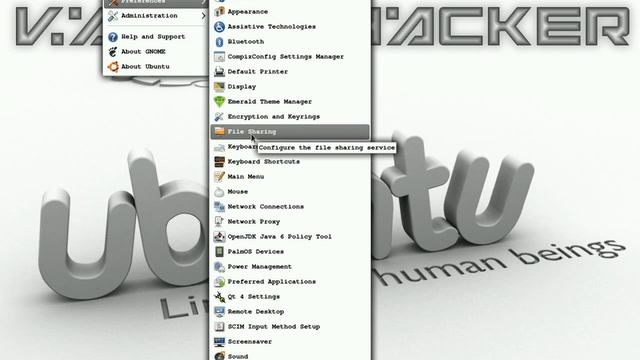
Task: Choose the highlighted File Sharing item
Action: tap(290, 131)
